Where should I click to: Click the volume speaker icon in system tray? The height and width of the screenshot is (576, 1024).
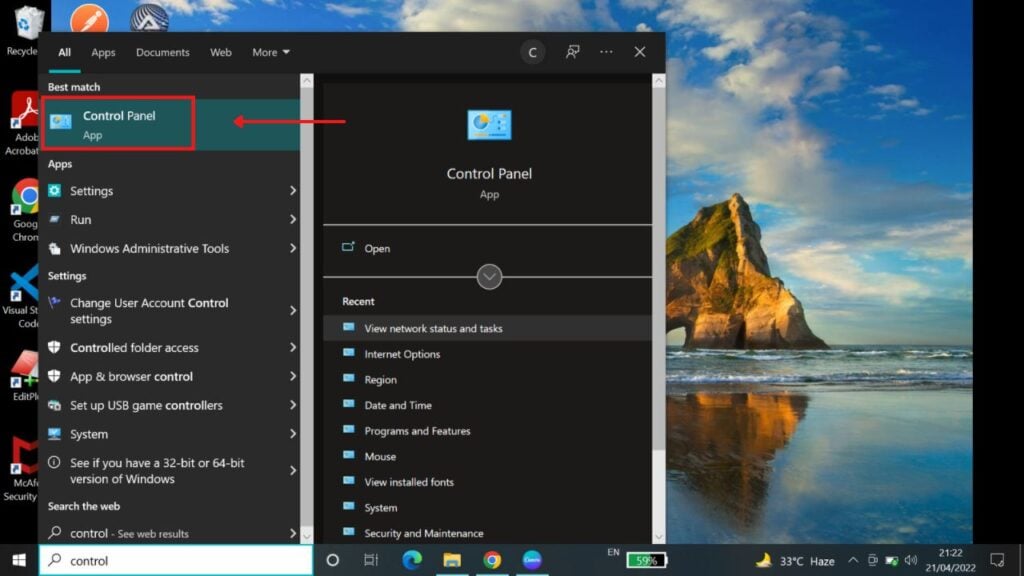pos(910,560)
